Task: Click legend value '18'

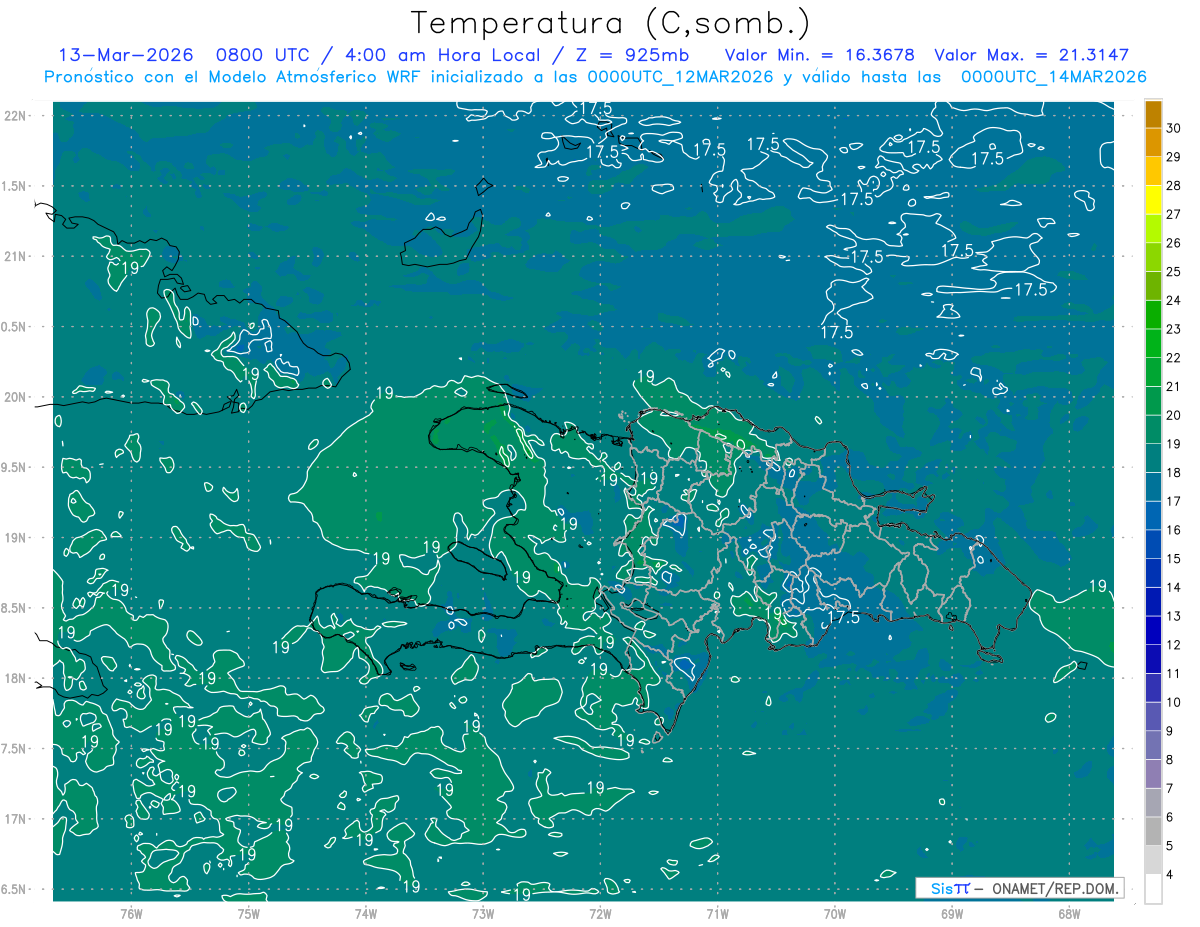Action: pyautogui.click(x=1173, y=473)
